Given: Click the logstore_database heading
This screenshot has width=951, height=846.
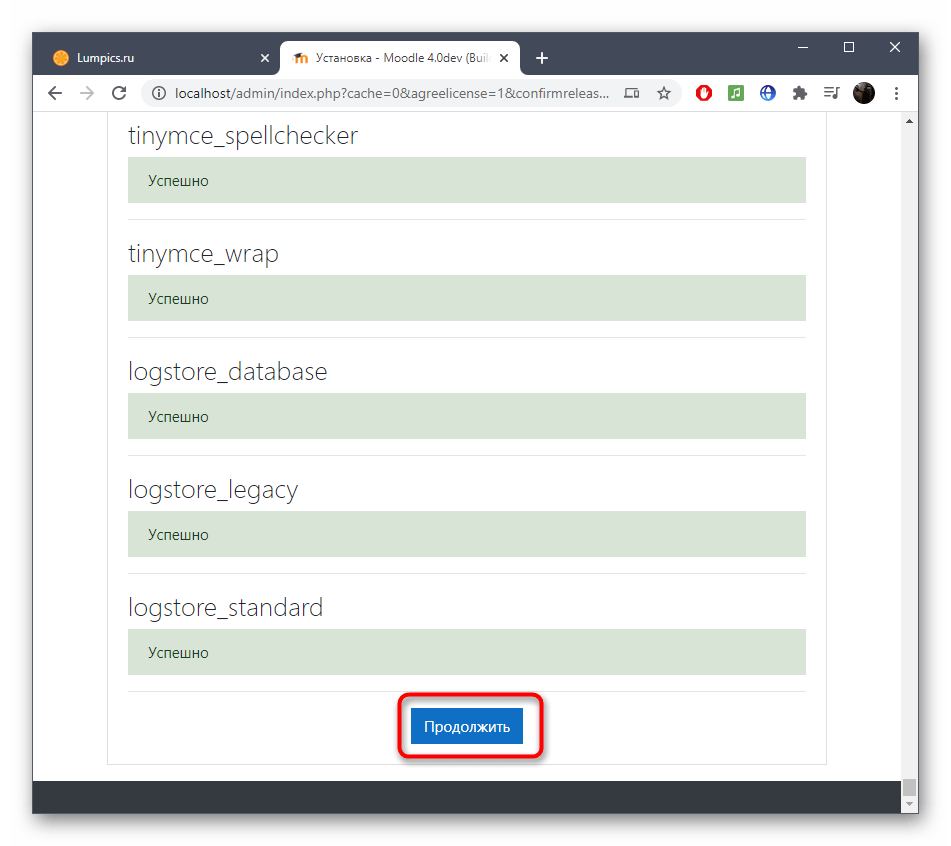Looking at the screenshot, I should tap(227, 372).
